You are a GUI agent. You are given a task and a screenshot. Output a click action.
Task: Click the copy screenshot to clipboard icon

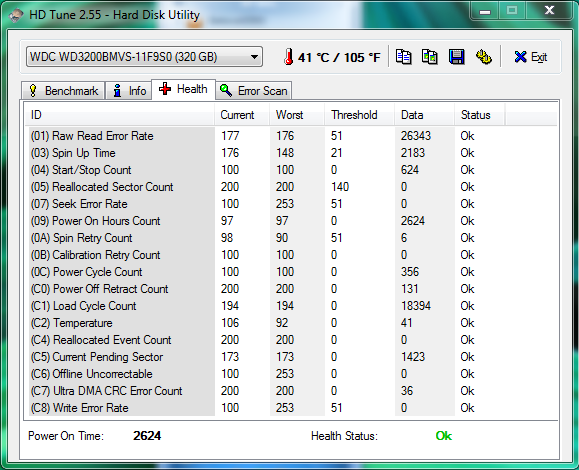(430, 57)
